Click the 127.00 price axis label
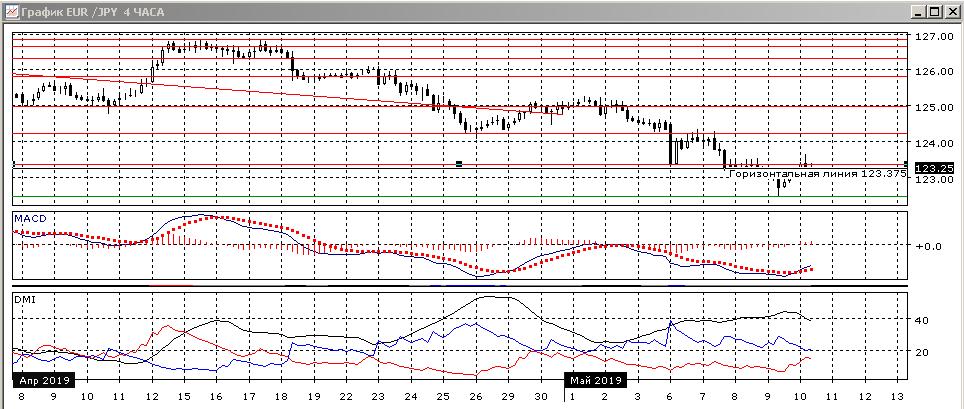This screenshot has width=964, height=409. (931, 37)
